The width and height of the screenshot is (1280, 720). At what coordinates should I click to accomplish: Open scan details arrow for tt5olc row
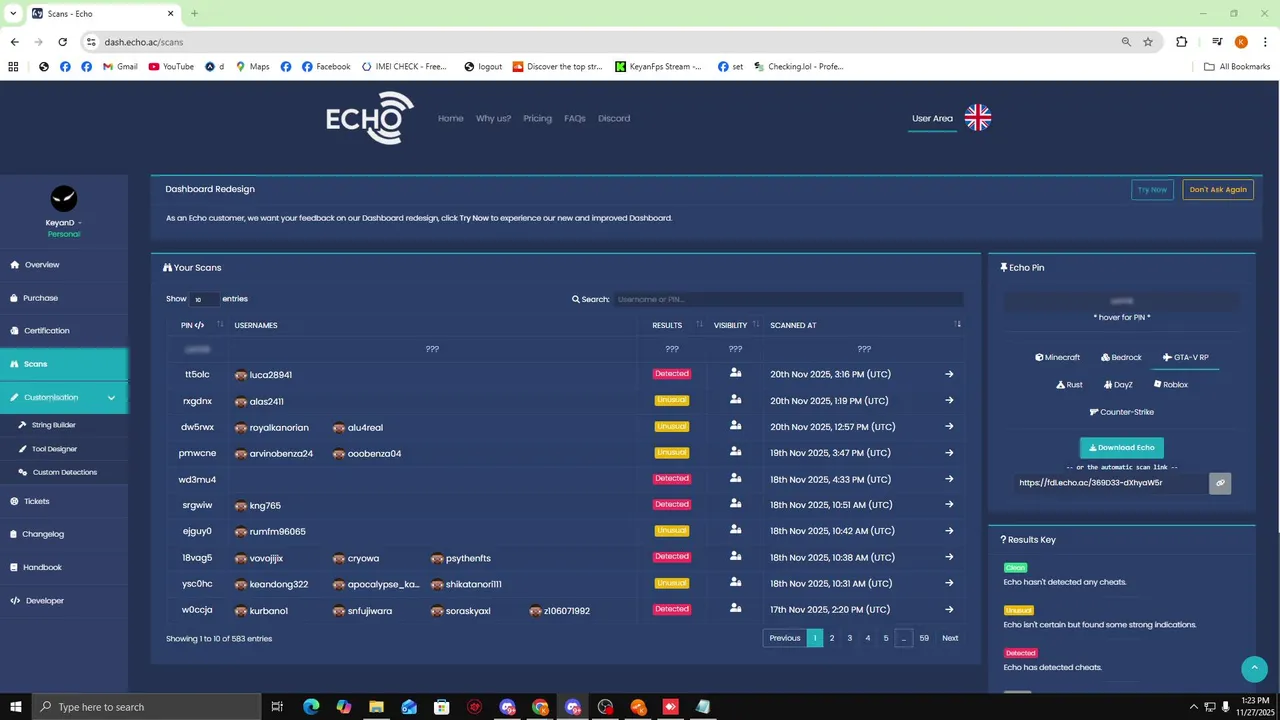pyautogui.click(x=949, y=374)
